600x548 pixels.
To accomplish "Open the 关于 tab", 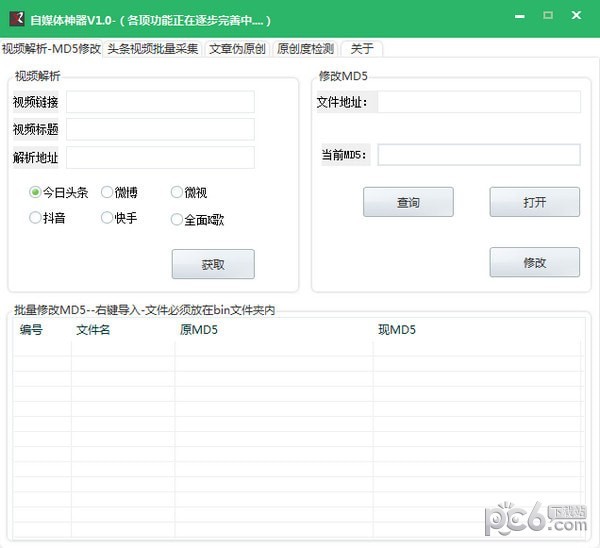I will point(362,49).
